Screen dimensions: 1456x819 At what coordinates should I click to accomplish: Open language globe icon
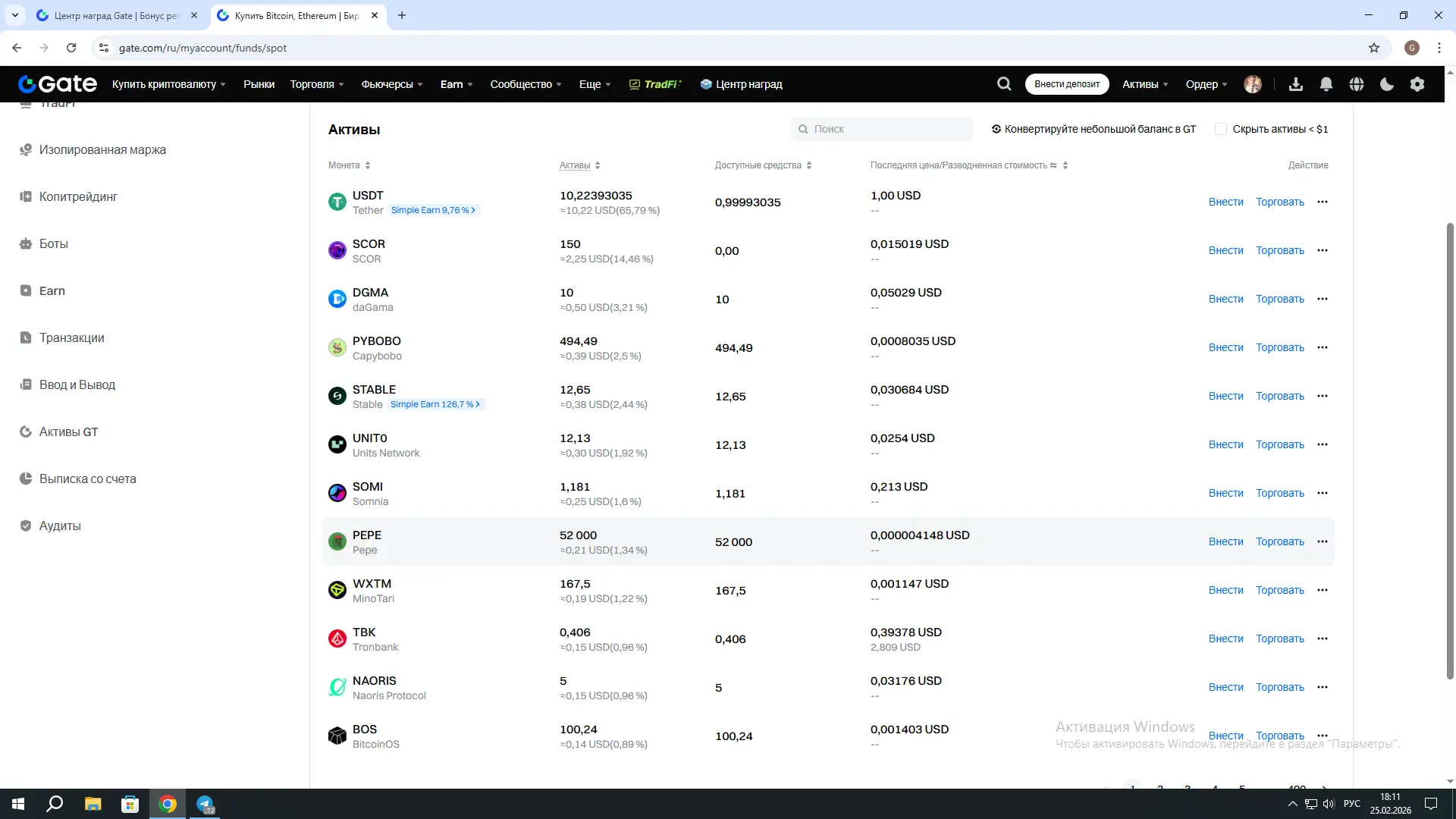(x=1357, y=84)
